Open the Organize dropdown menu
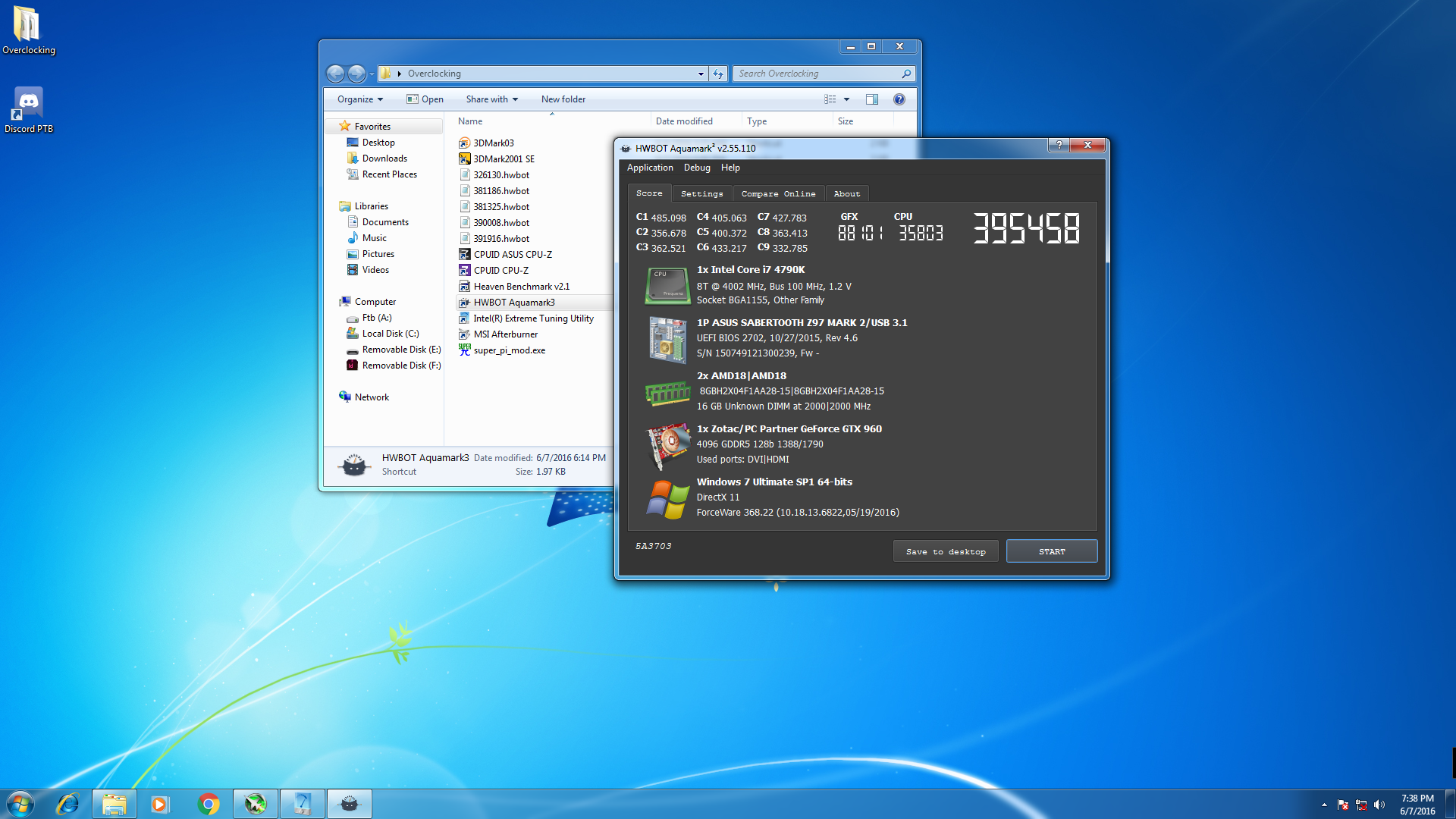The height and width of the screenshot is (819, 1456). 360,99
